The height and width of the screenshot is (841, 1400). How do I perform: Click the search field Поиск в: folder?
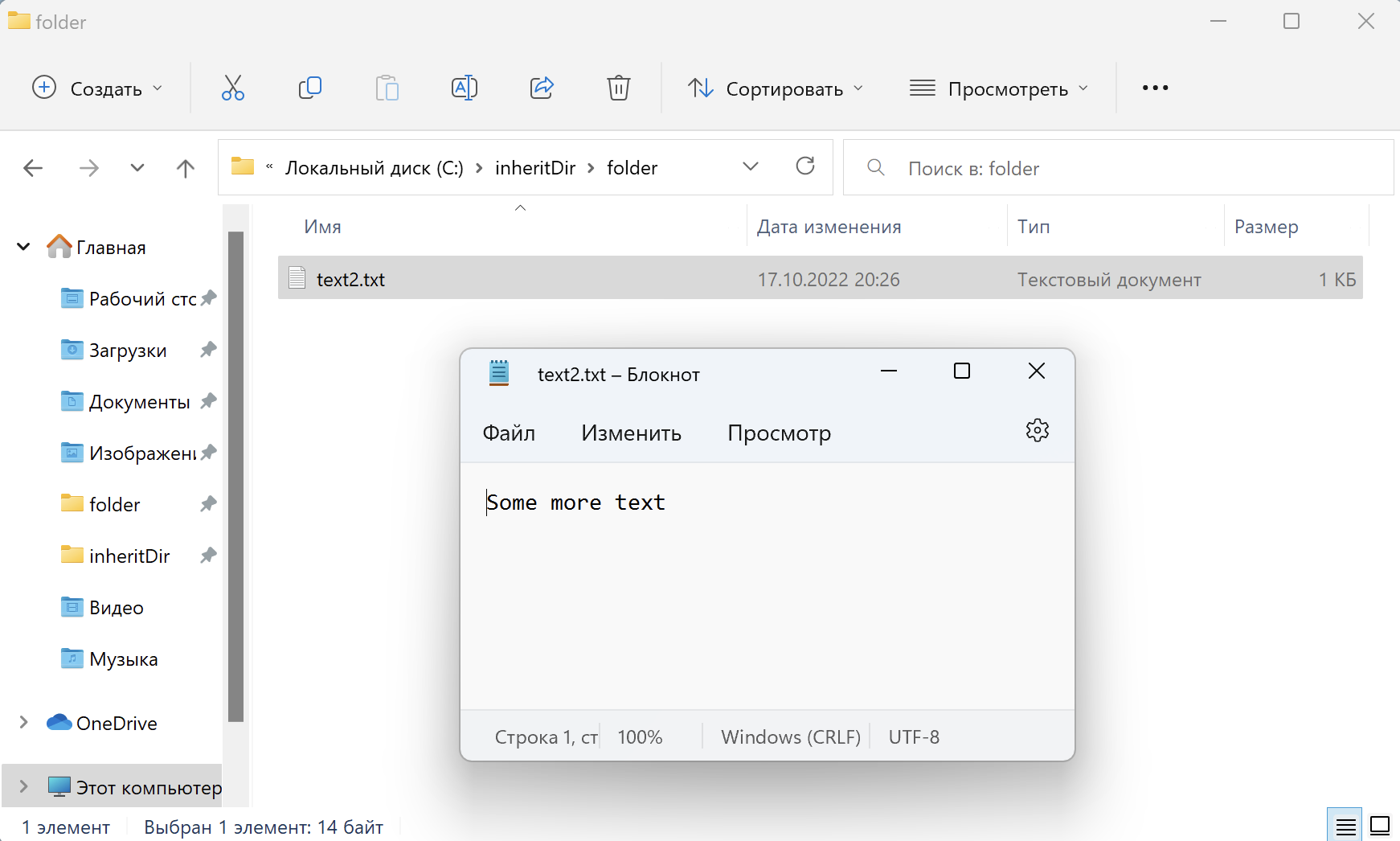(1125, 168)
